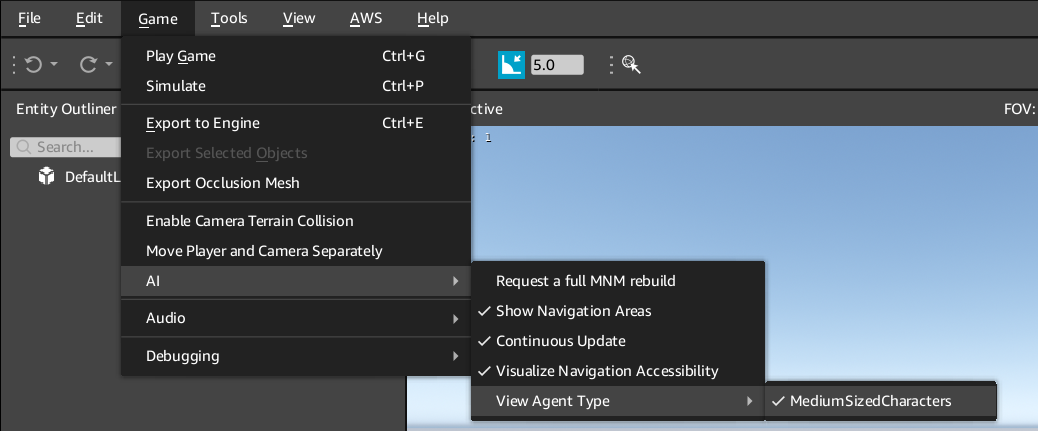Open the View menu

coord(299,18)
